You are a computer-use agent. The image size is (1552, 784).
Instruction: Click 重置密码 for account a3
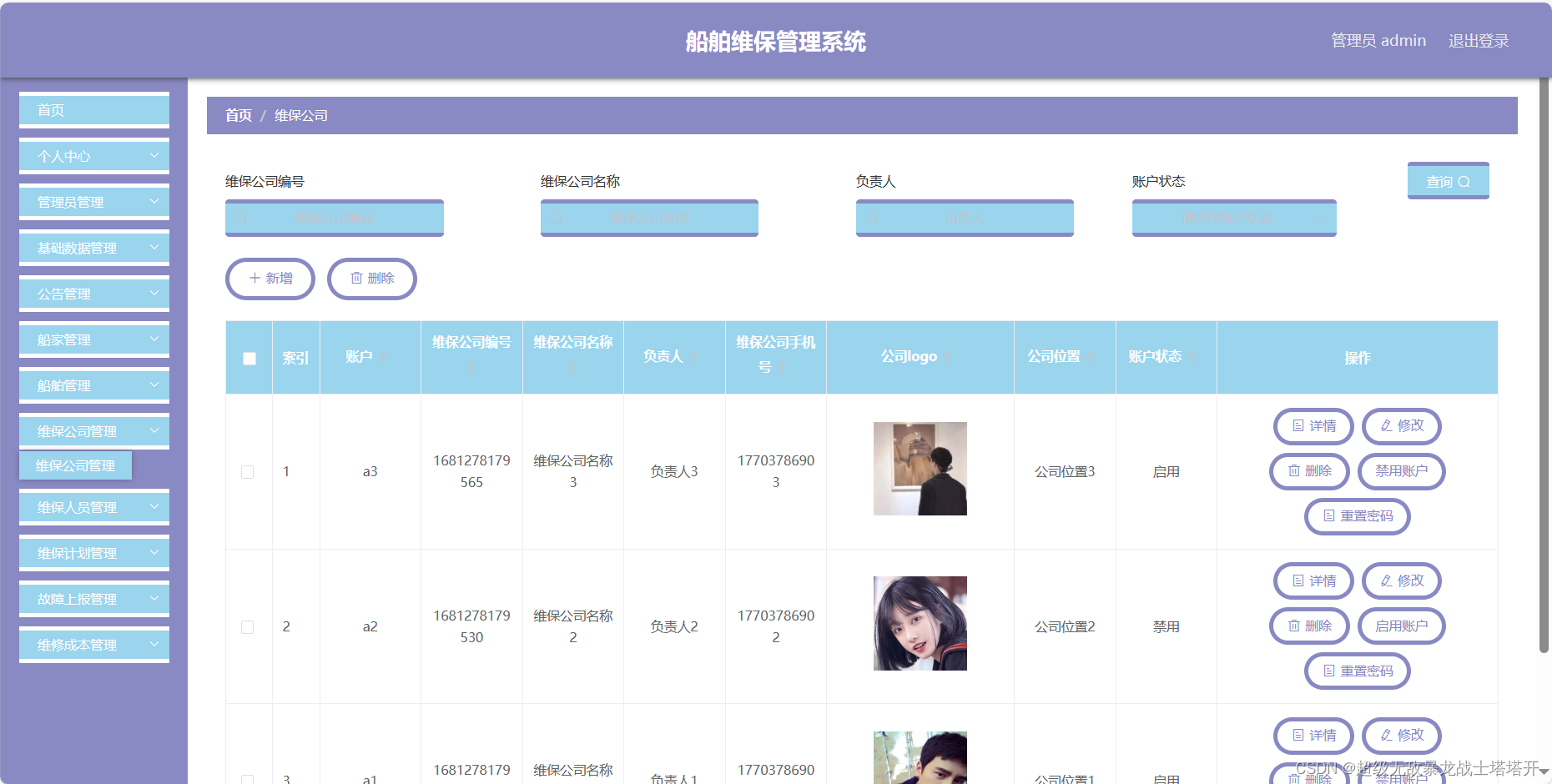[x=1358, y=516]
